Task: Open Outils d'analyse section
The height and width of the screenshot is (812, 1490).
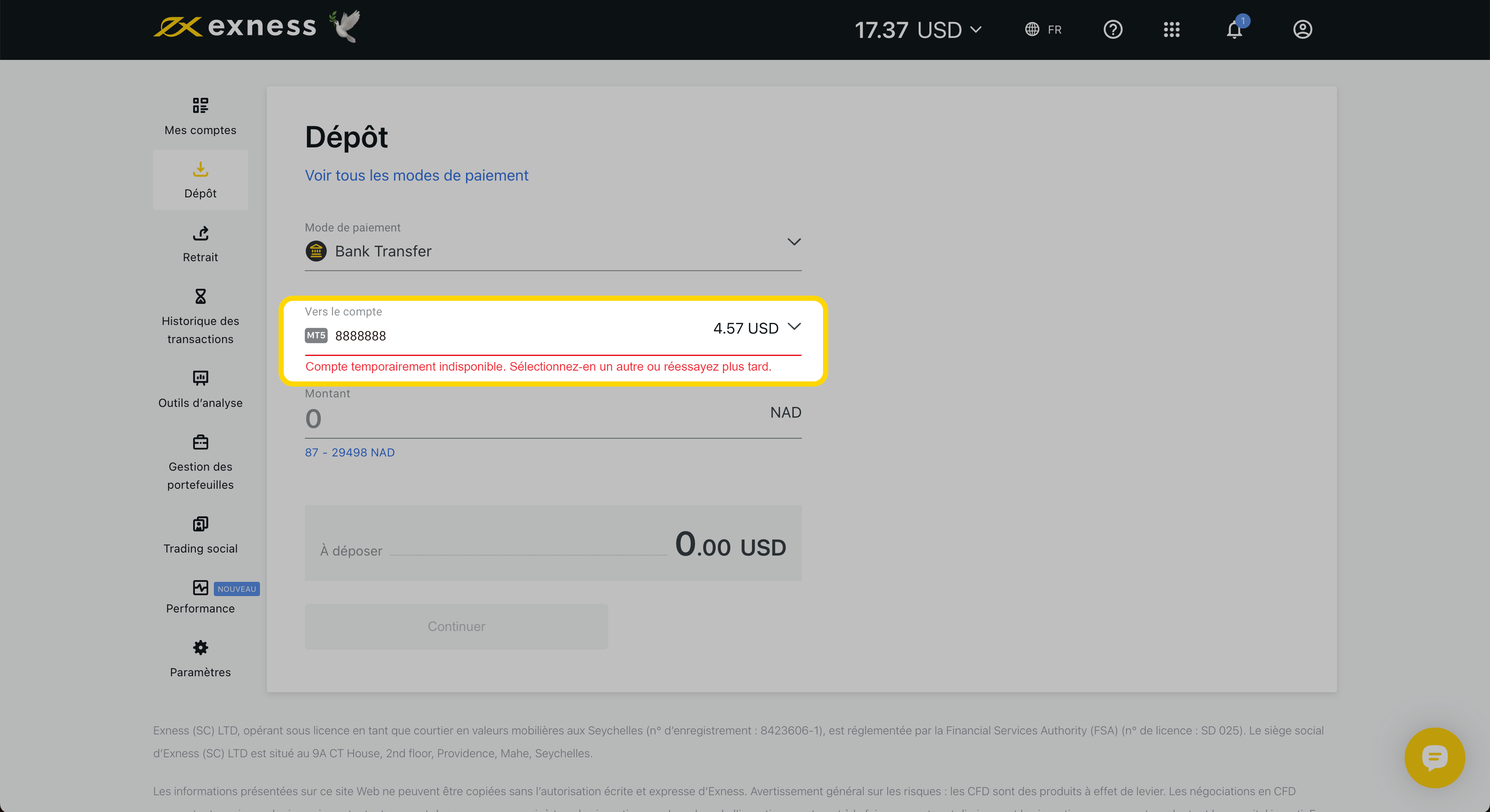Action: click(x=200, y=389)
